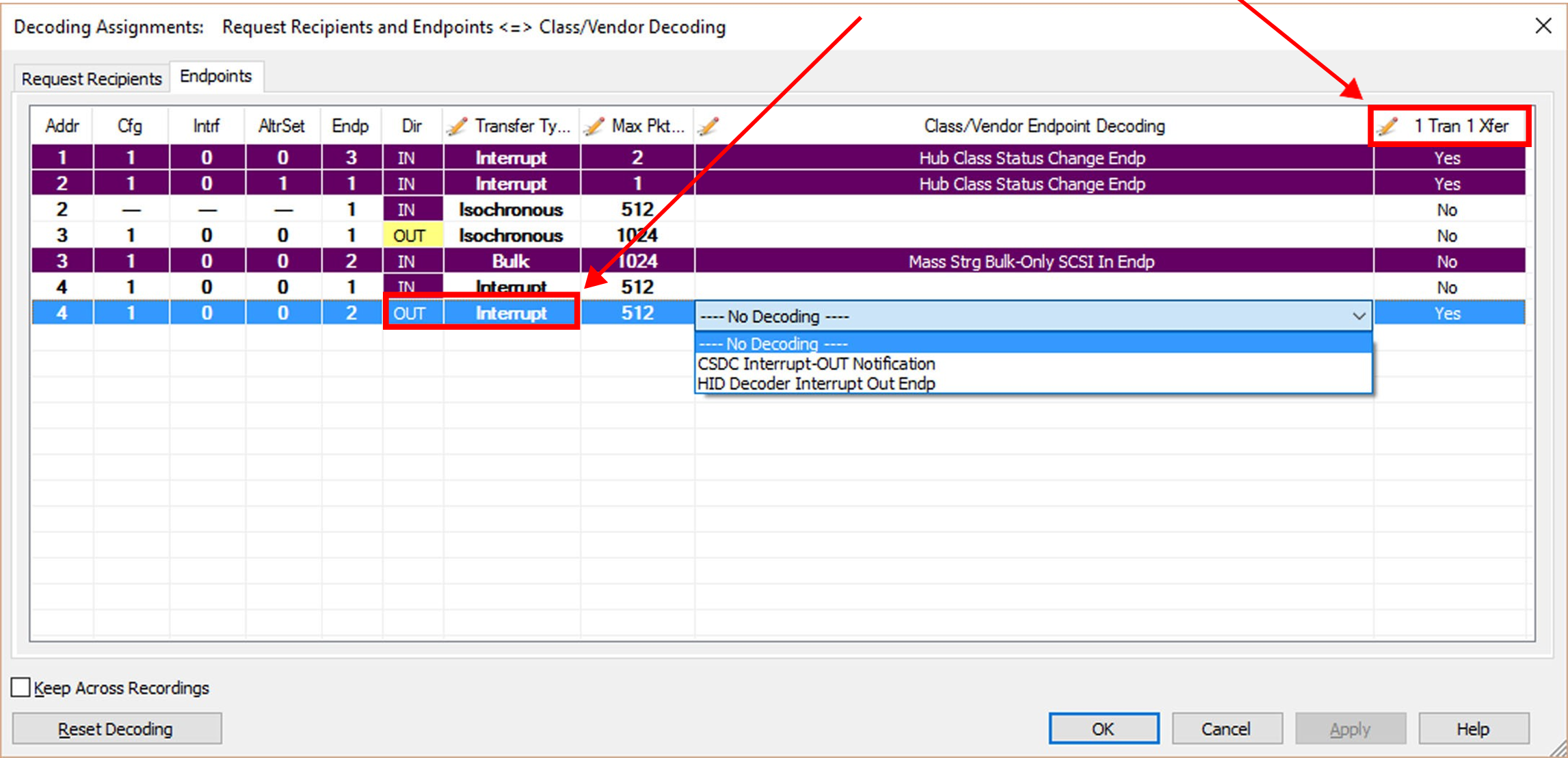Select the Endpoints tab
1568x758 pixels.
pos(216,76)
